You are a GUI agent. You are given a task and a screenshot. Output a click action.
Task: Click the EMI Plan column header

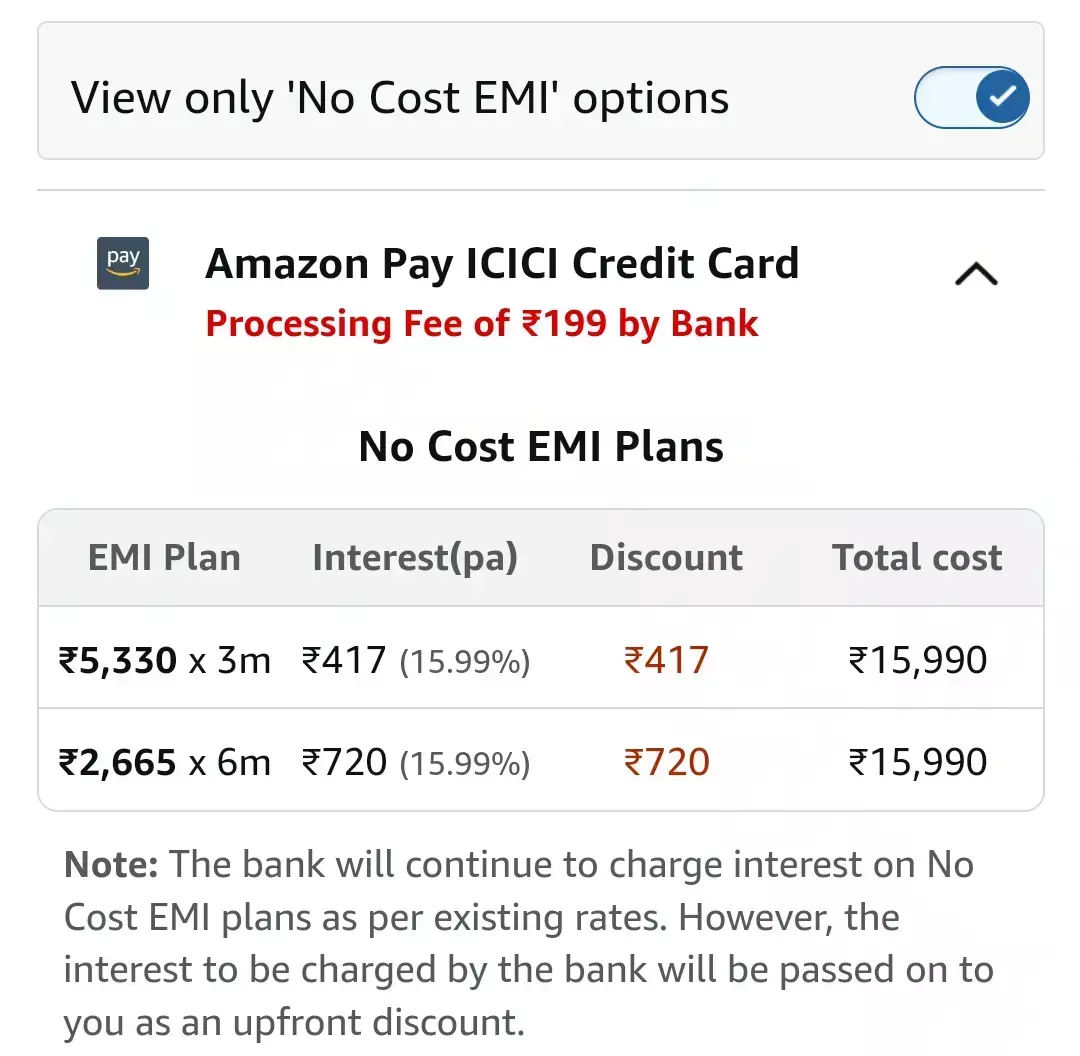point(164,558)
